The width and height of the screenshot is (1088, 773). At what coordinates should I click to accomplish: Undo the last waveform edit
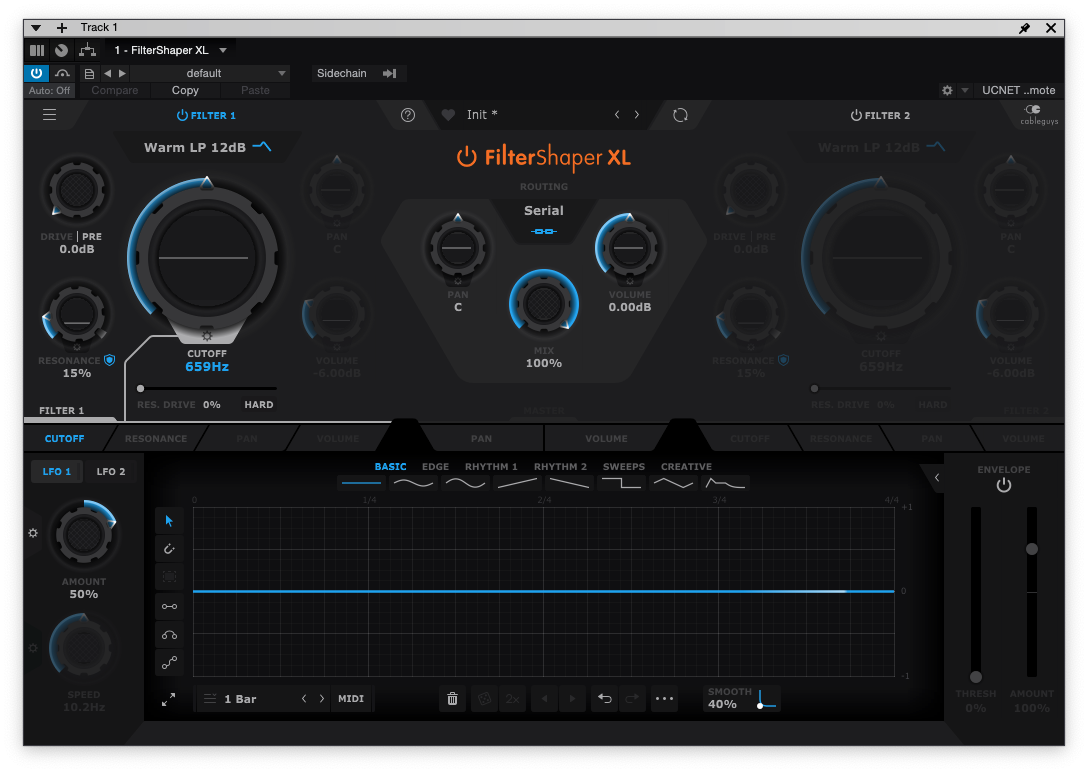(x=604, y=699)
